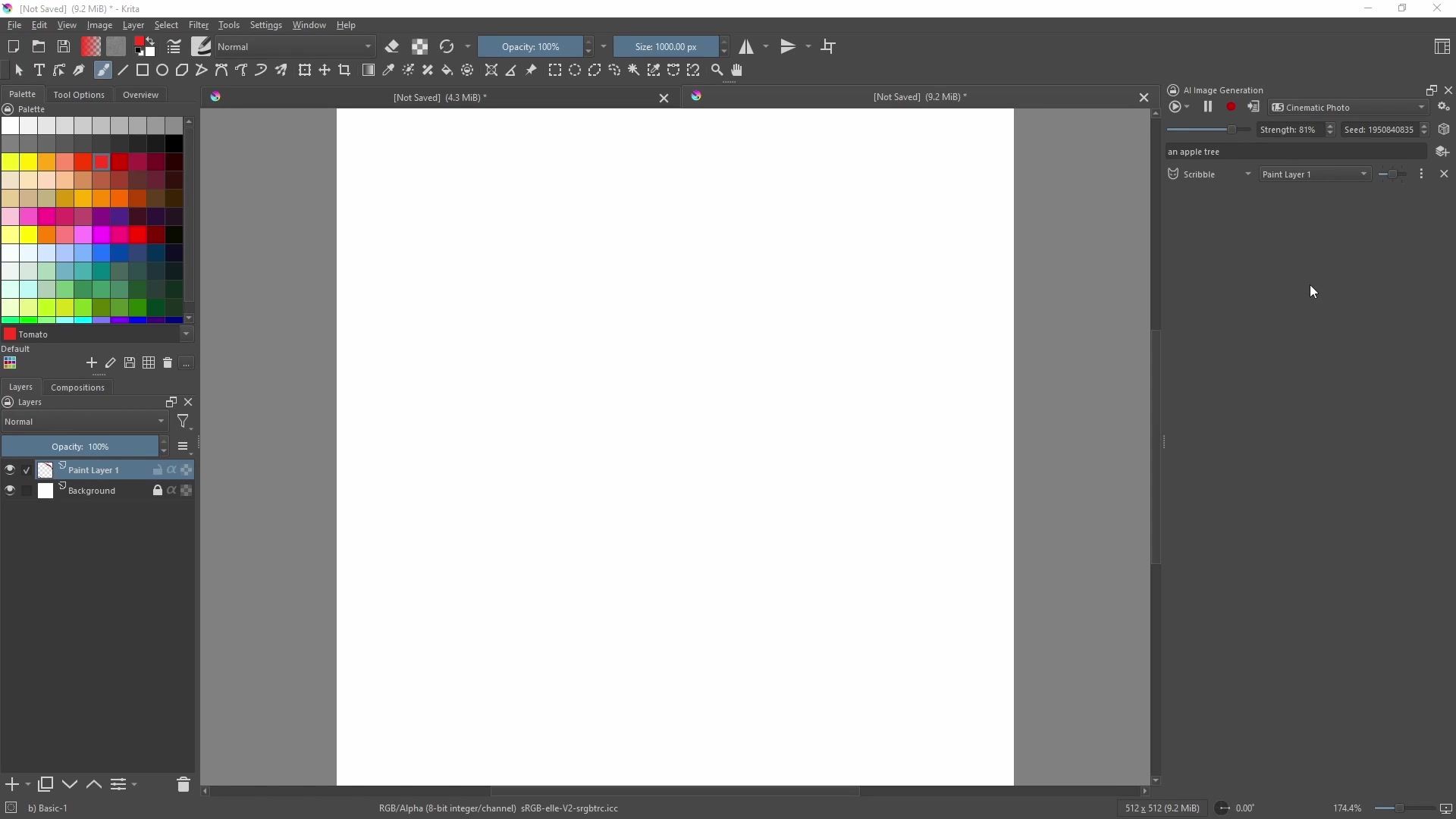
Task: Select the Freehand Brush tool
Action: tap(103, 71)
